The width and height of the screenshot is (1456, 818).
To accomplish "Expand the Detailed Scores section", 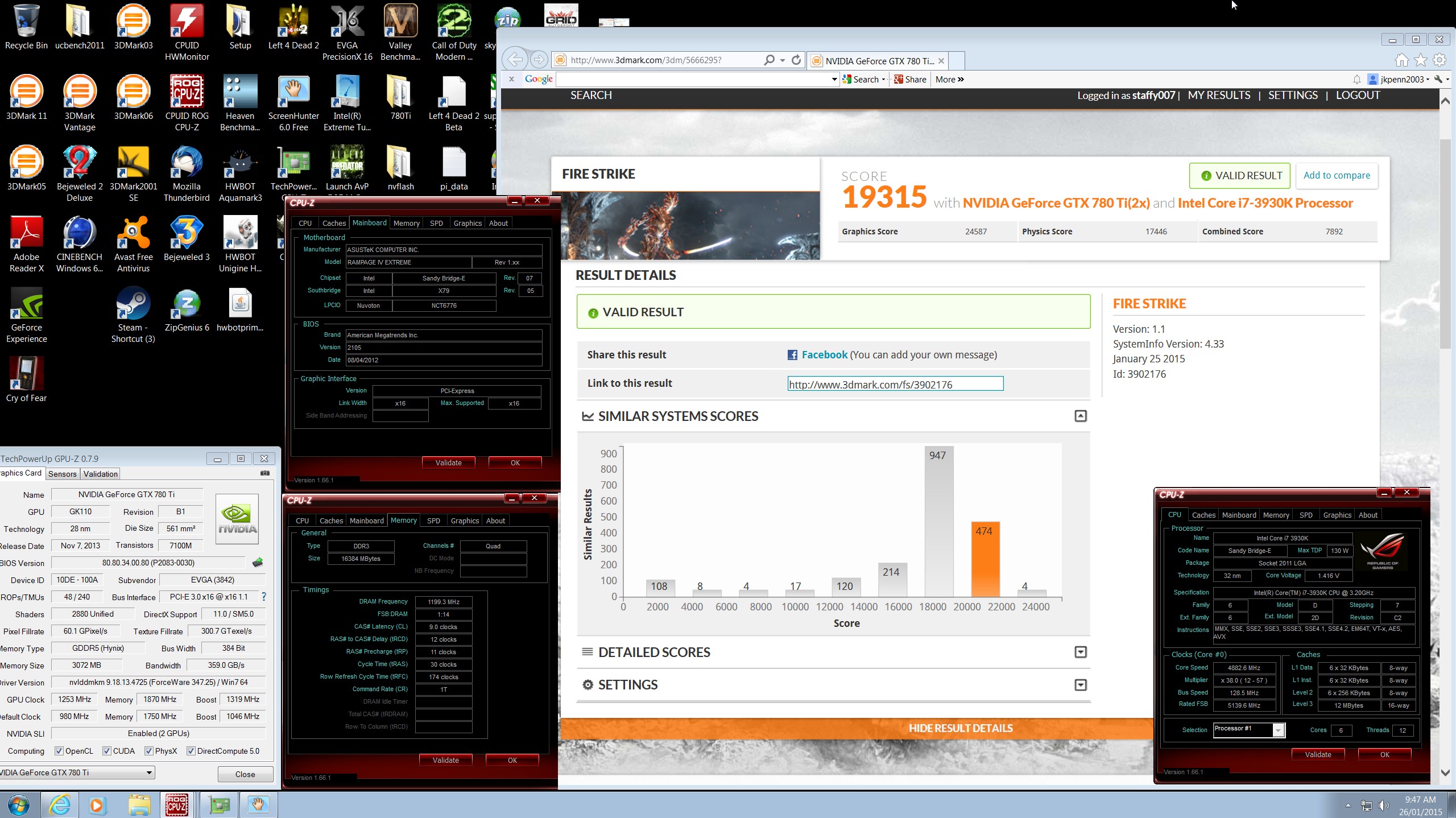I will coord(1080,652).
